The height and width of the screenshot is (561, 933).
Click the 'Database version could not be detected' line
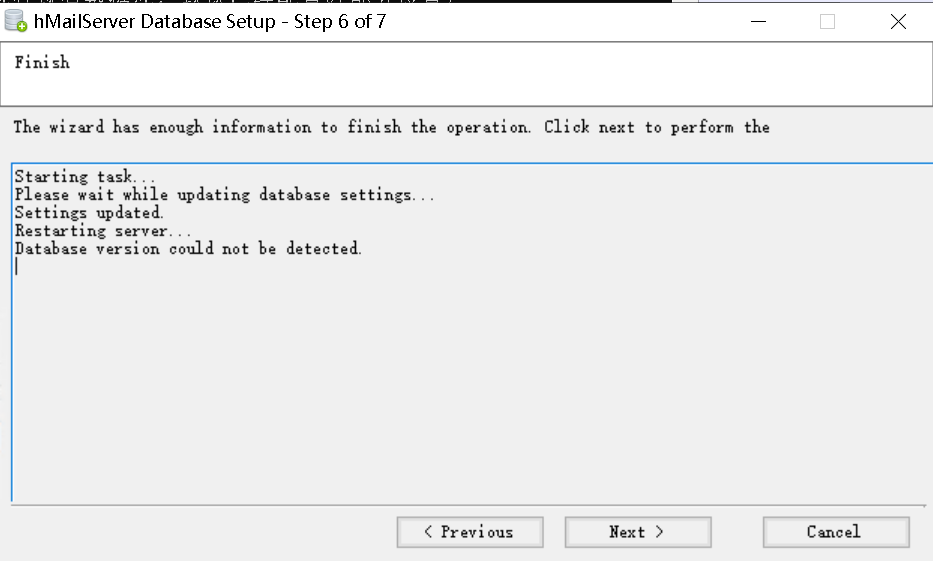coord(188,249)
